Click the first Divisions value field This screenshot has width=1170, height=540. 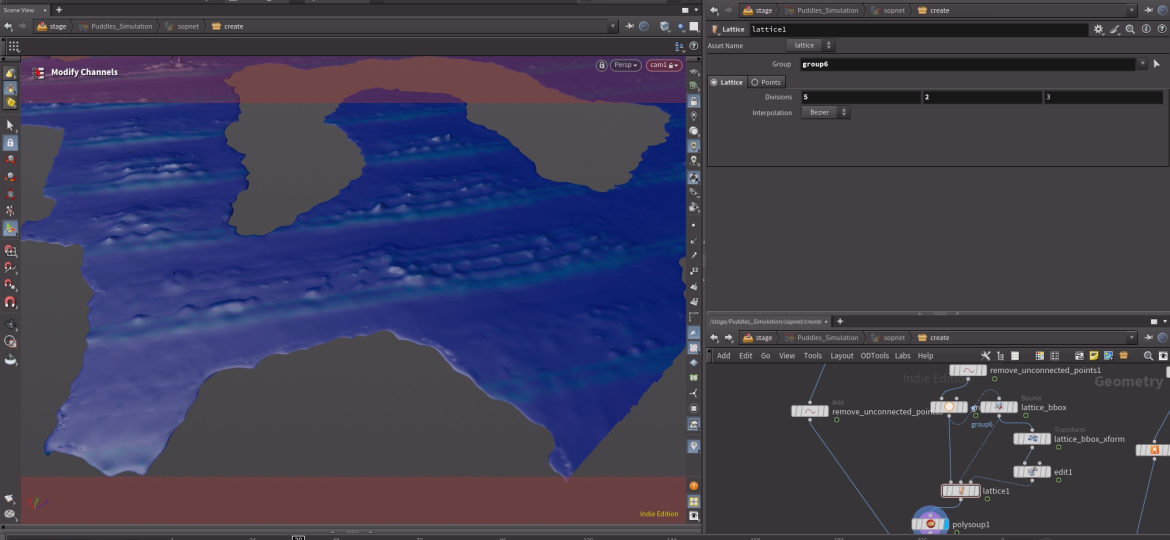pyautogui.click(x=858, y=97)
